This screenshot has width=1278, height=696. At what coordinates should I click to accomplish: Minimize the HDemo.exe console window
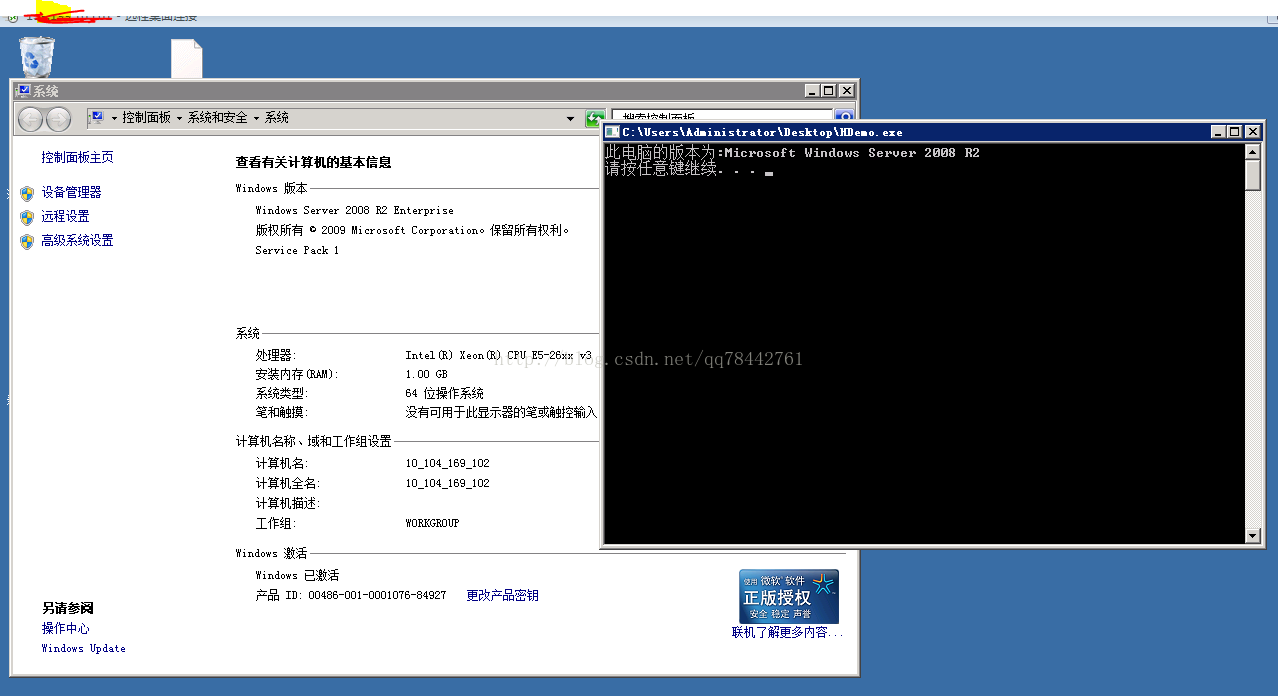coord(1217,132)
